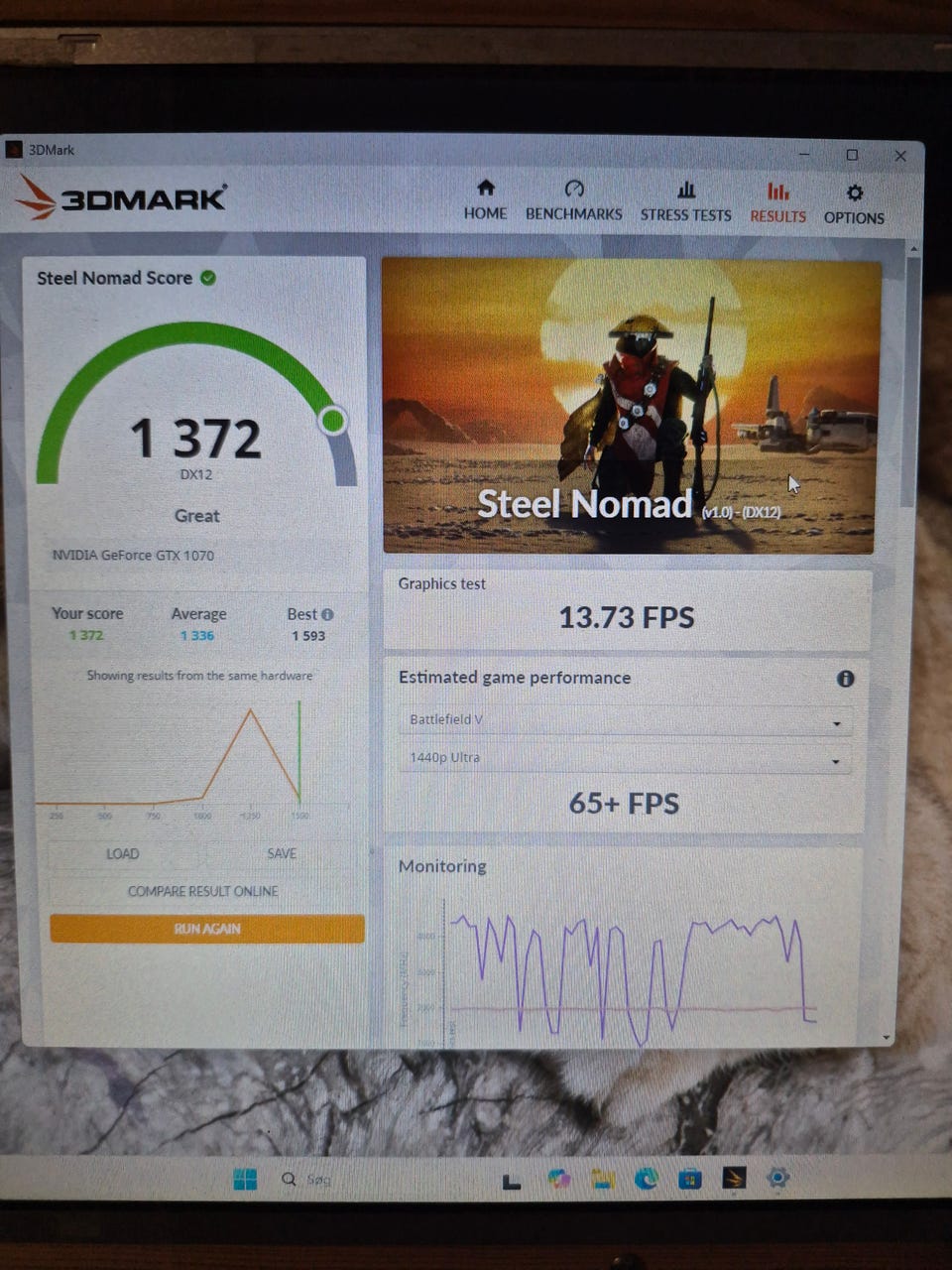Click the vertical scrollbar of results page
This screenshot has height=1270, width=952.
(x=912, y=382)
